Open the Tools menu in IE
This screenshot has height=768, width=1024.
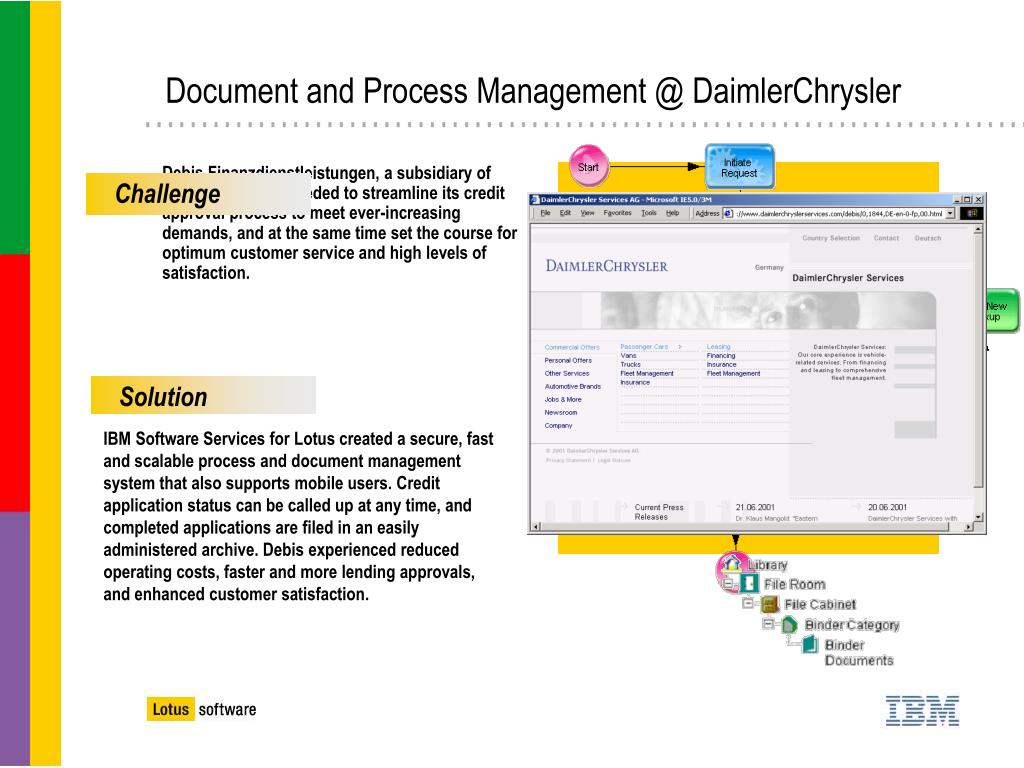(x=648, y=213)
